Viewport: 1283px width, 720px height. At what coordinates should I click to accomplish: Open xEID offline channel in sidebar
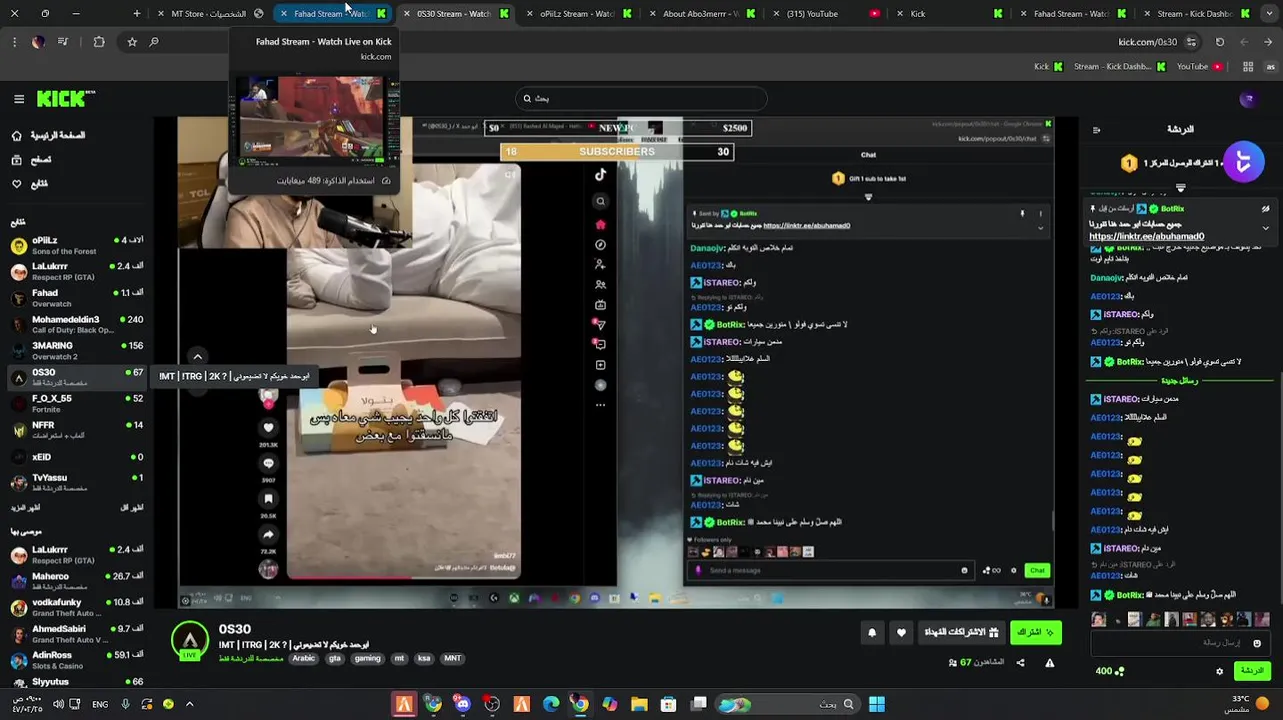[77, 457]
